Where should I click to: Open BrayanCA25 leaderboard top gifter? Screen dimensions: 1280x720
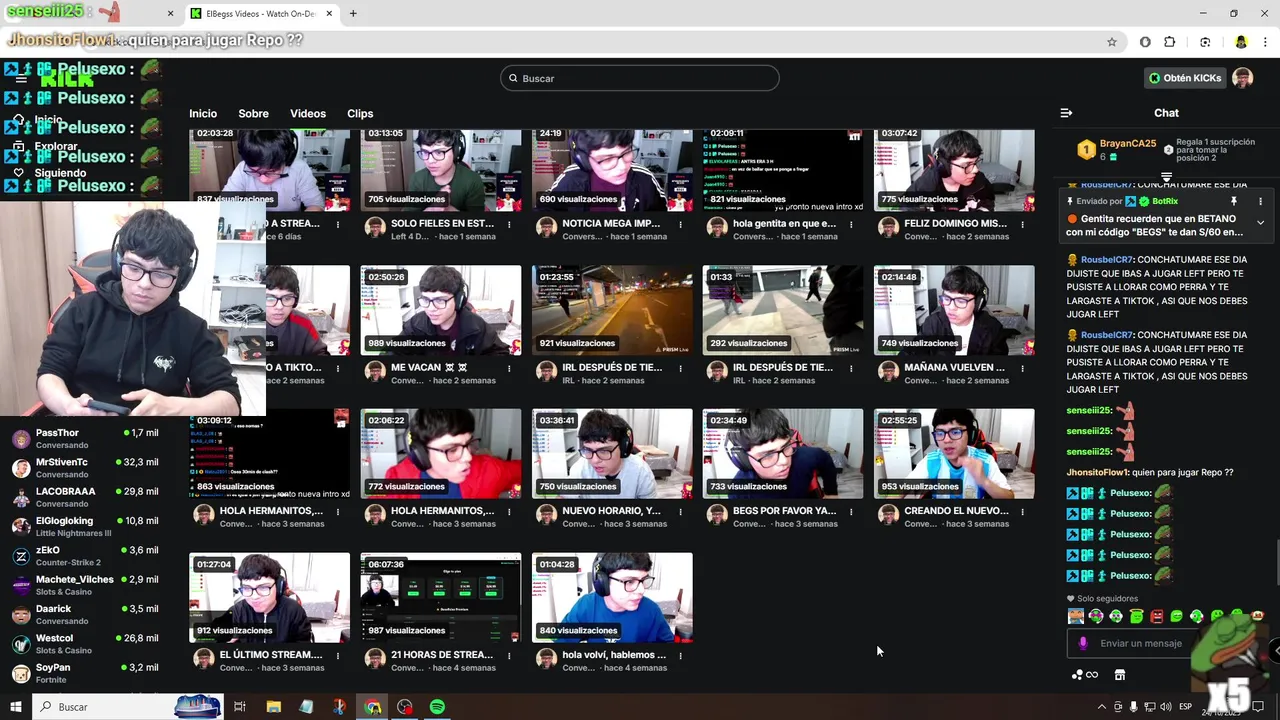1117,149
